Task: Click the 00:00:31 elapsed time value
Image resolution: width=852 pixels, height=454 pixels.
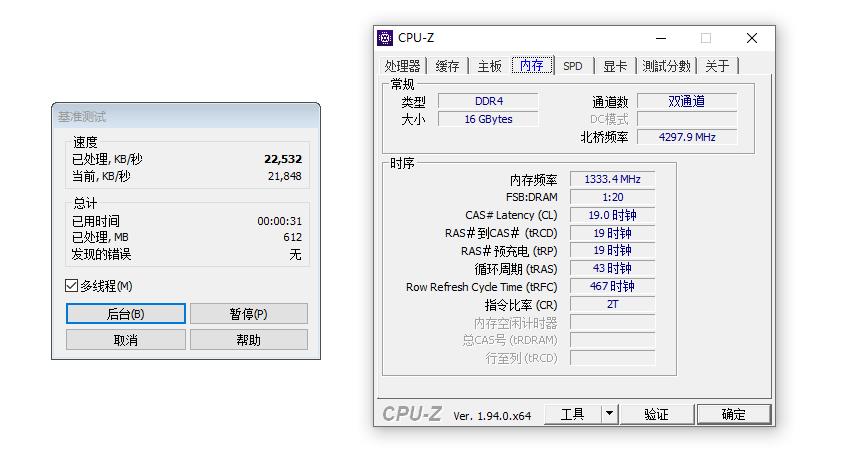Action: pyautogui.click(x=279, y=221)
